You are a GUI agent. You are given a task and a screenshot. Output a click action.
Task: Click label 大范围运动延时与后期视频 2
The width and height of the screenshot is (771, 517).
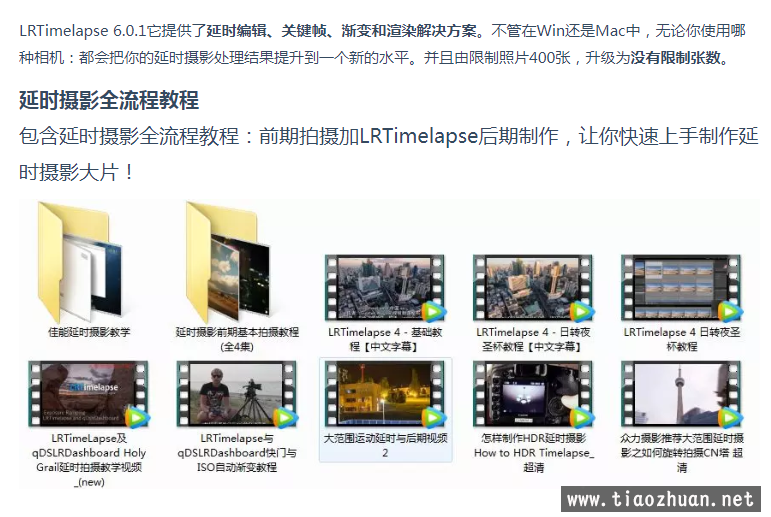(x=385, y=445)
